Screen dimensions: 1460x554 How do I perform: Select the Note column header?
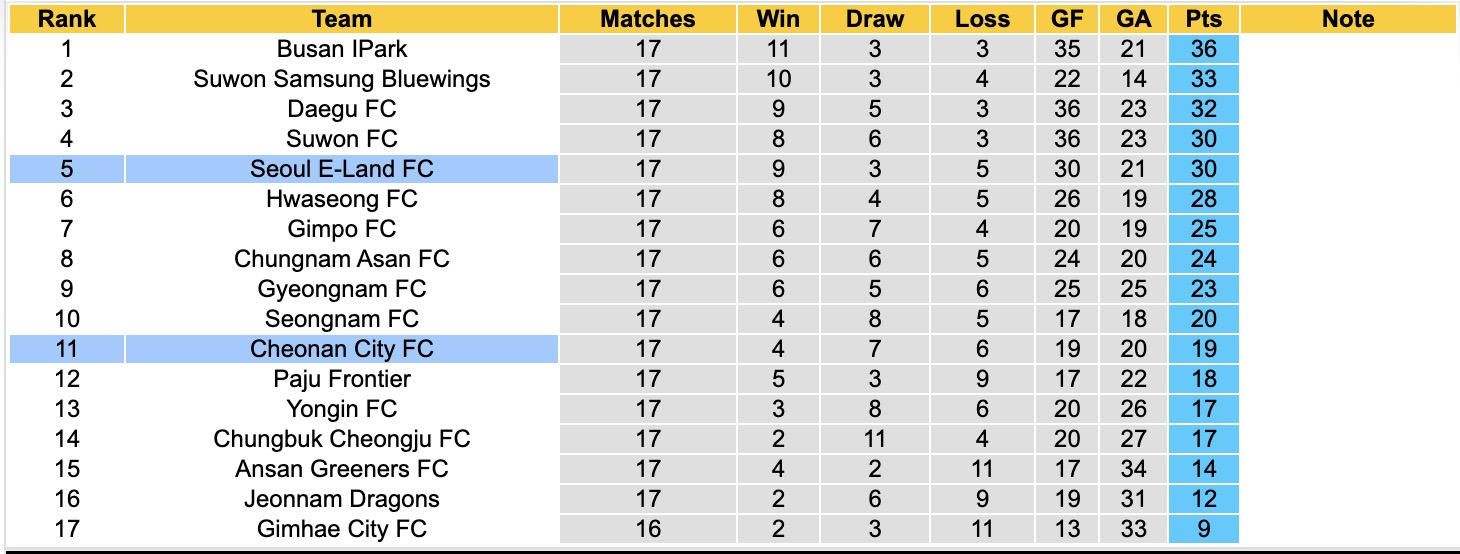pyautogui.click(x=1347, y=19)
